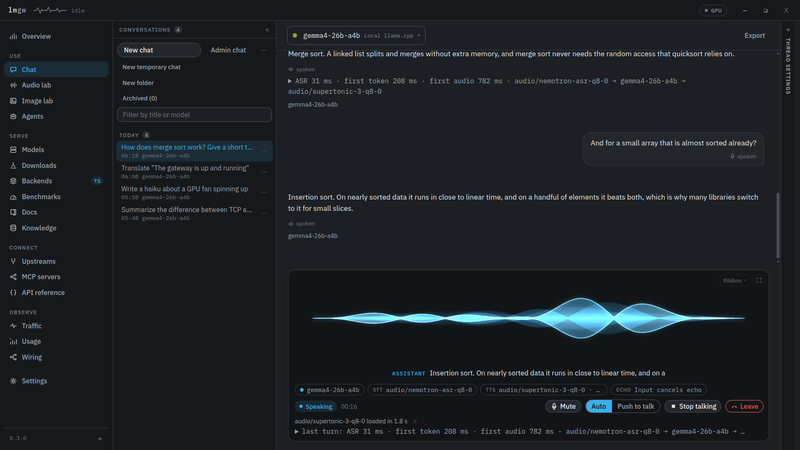Create a New folder

[138, 83]
